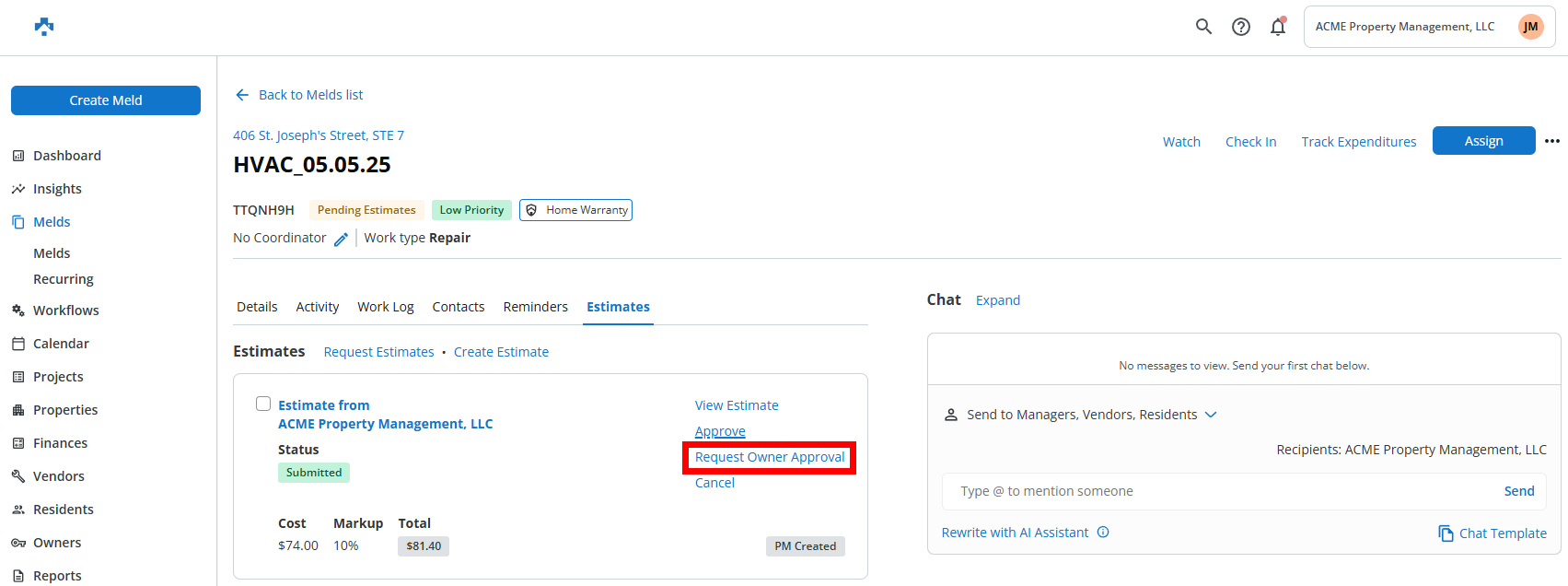Open the help question mark icon

[1241, 27]
